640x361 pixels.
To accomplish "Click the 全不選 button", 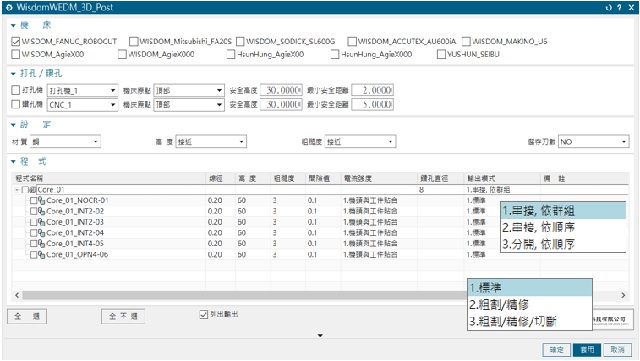I will [x=123, y=316].
